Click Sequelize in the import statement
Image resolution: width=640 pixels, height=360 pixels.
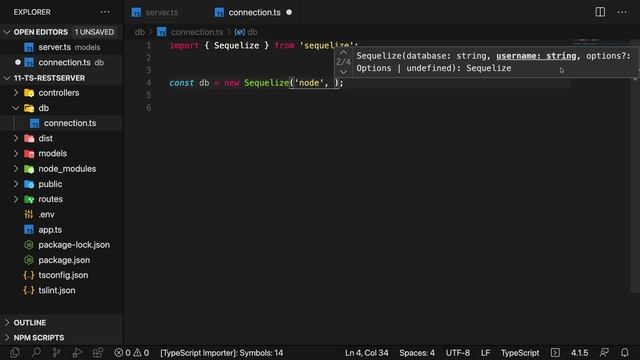point(236,45)
